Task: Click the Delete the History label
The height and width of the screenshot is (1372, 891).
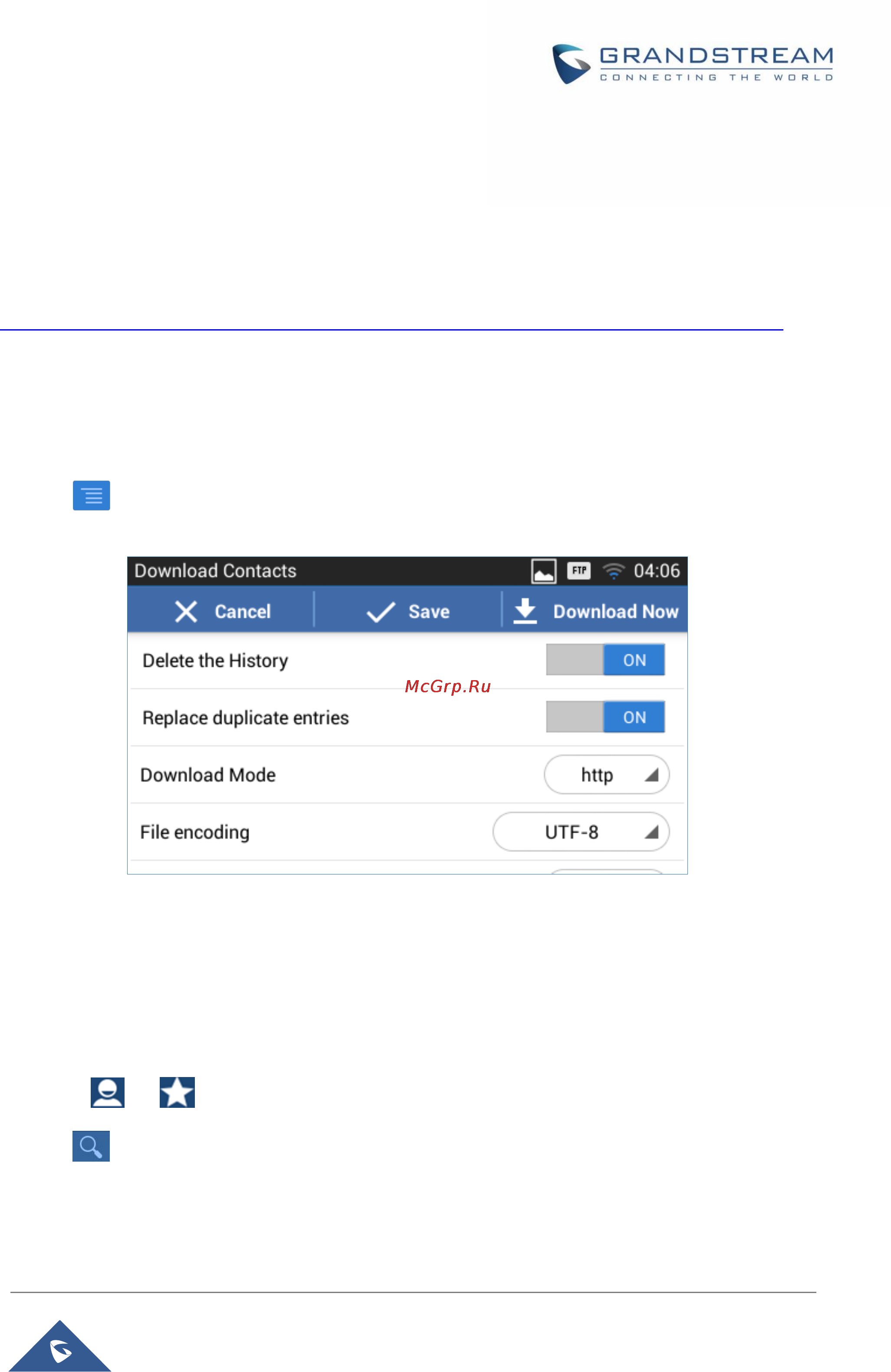Action: click(x=215, y=660)
